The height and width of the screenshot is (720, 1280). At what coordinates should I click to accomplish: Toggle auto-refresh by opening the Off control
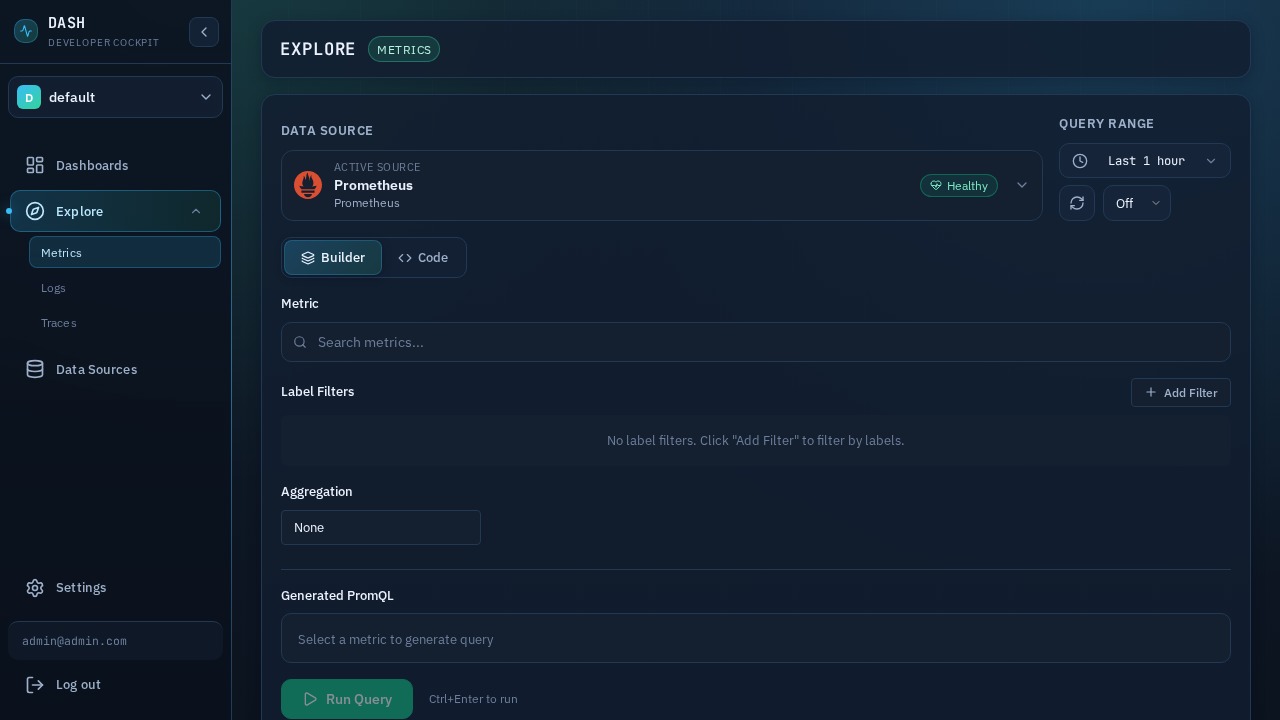coord(1137,203)
